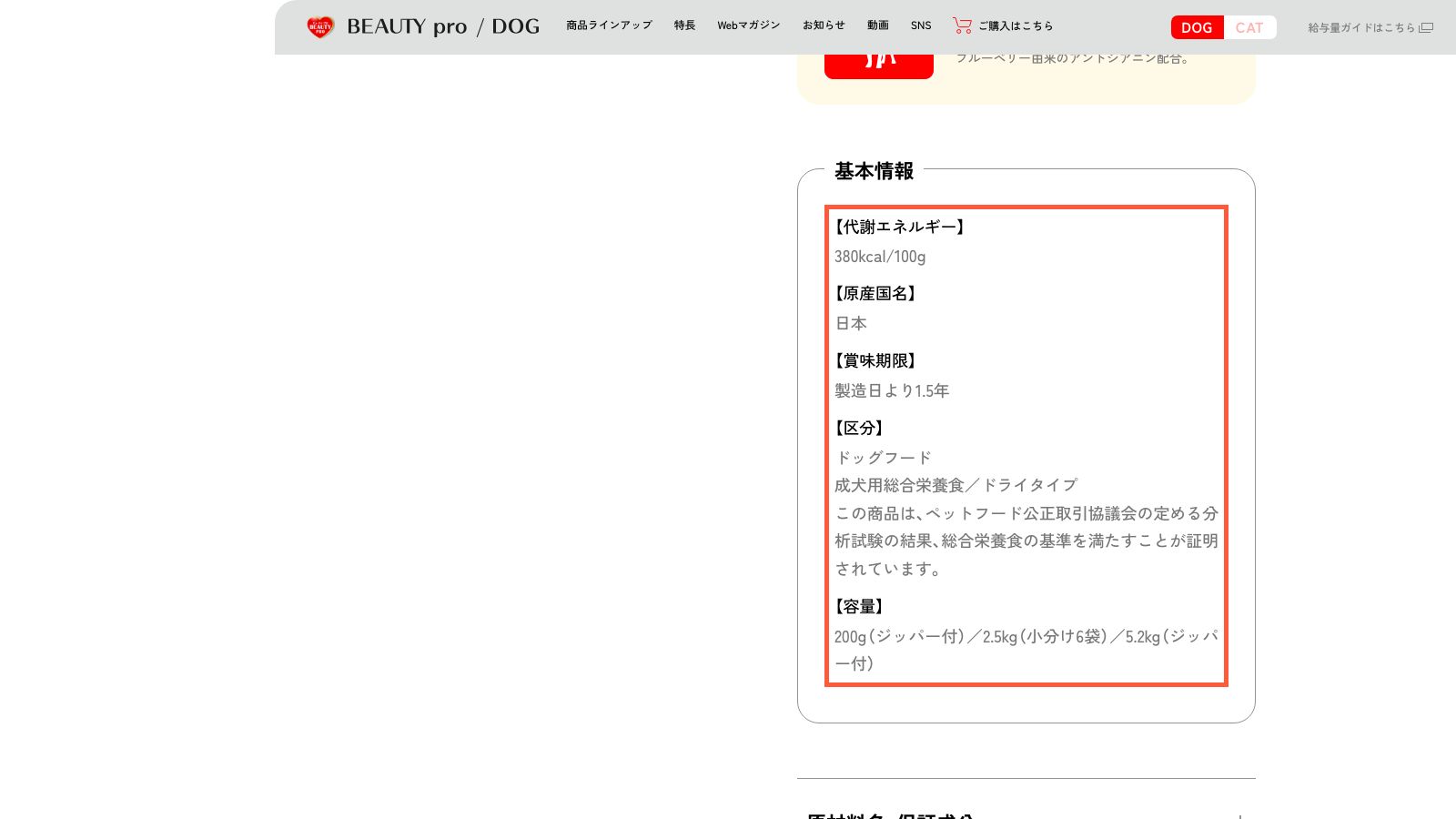Click the external link icon beside 給与量ガイド

(1426, 28)
